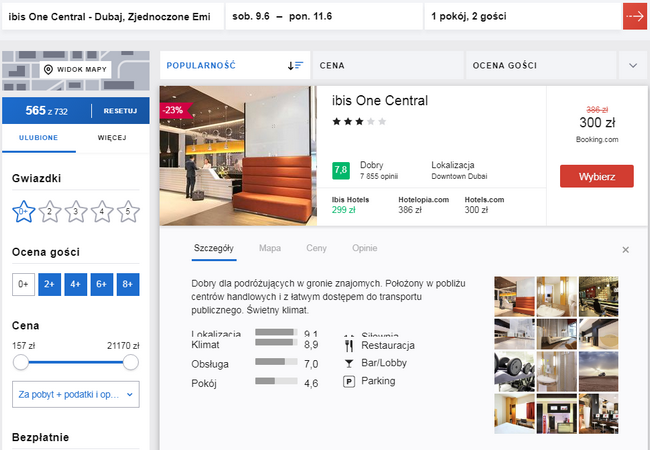Click the Resetuj filters button
The image size is (650, 450).
(x=120, y=110)
